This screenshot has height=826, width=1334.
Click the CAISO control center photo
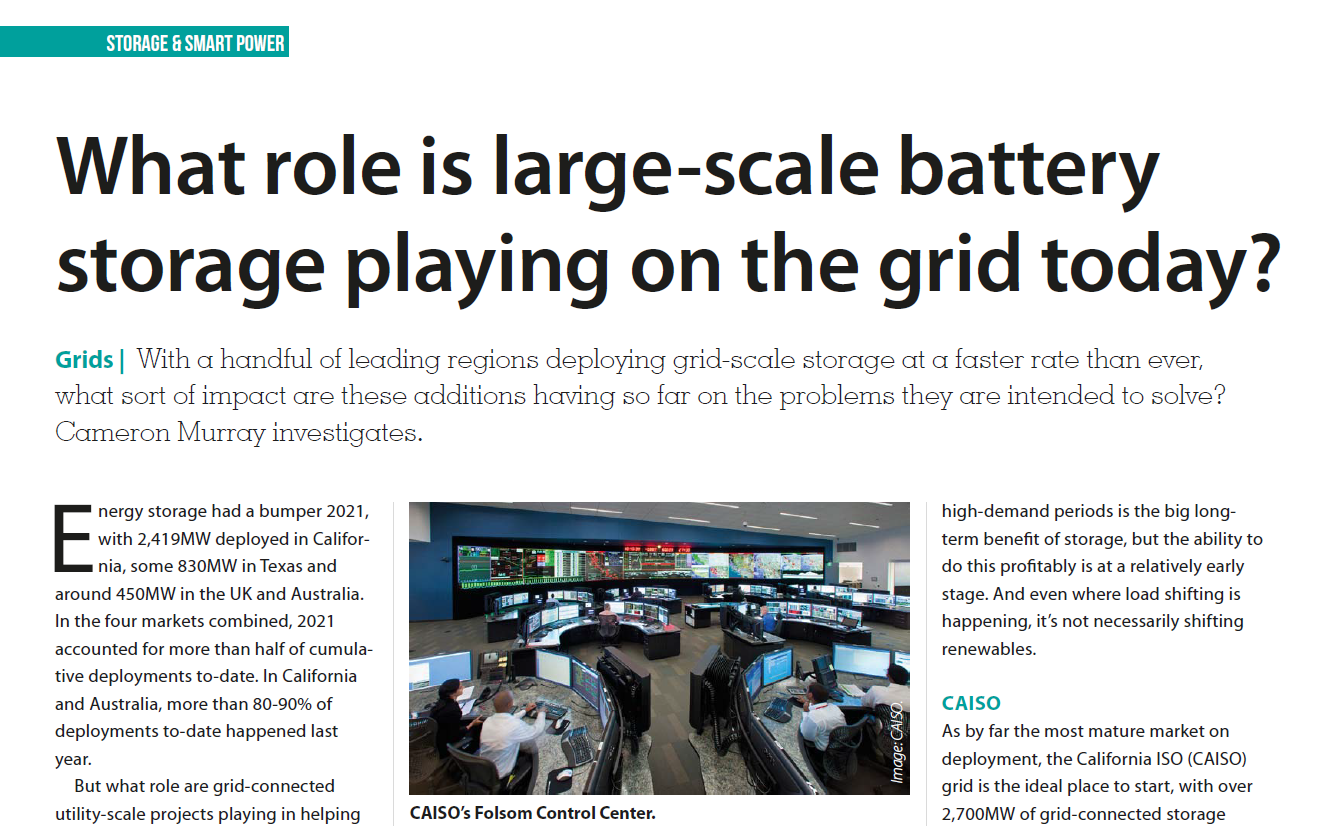coord(659,648)
